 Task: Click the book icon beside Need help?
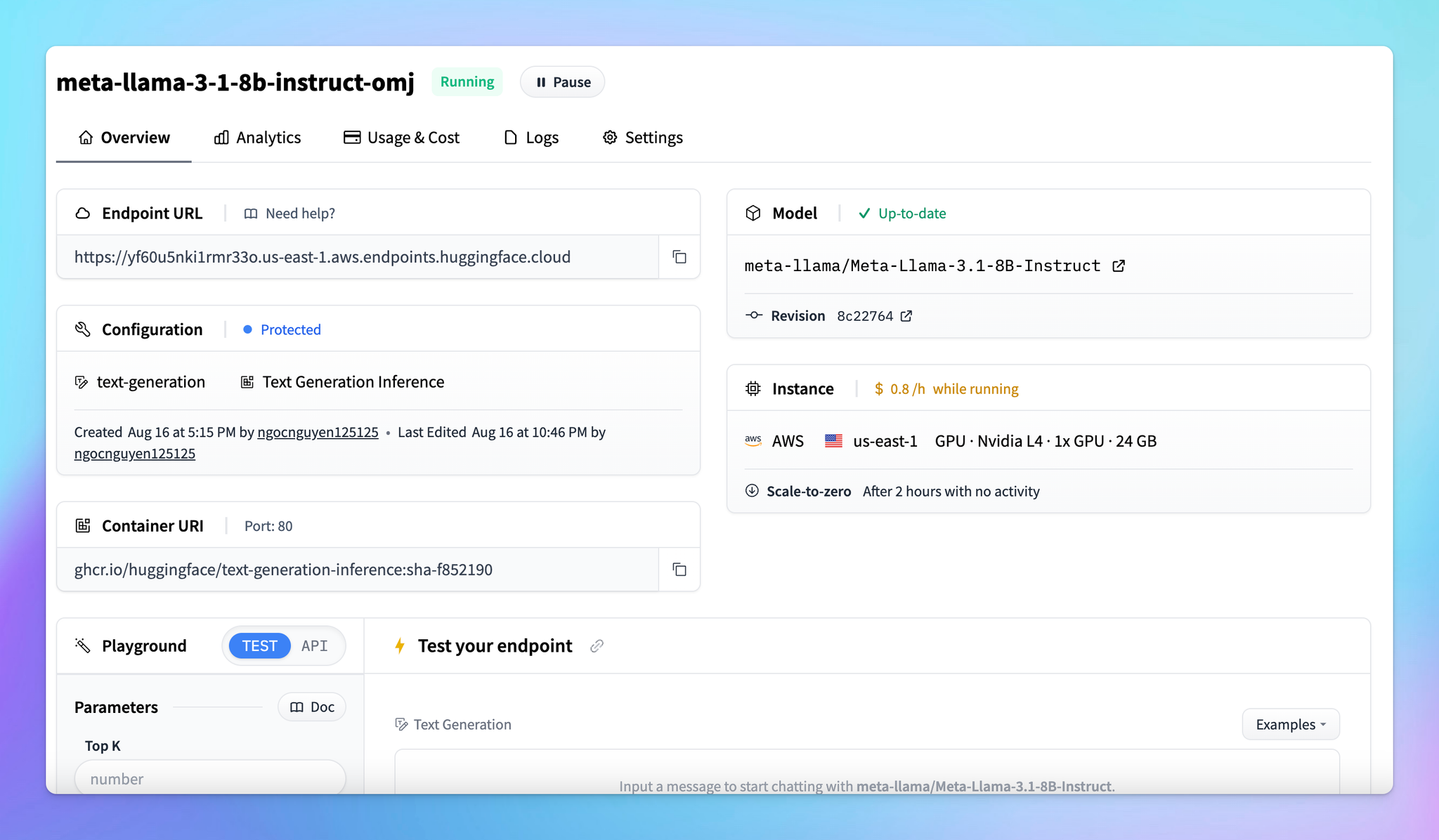251,214
